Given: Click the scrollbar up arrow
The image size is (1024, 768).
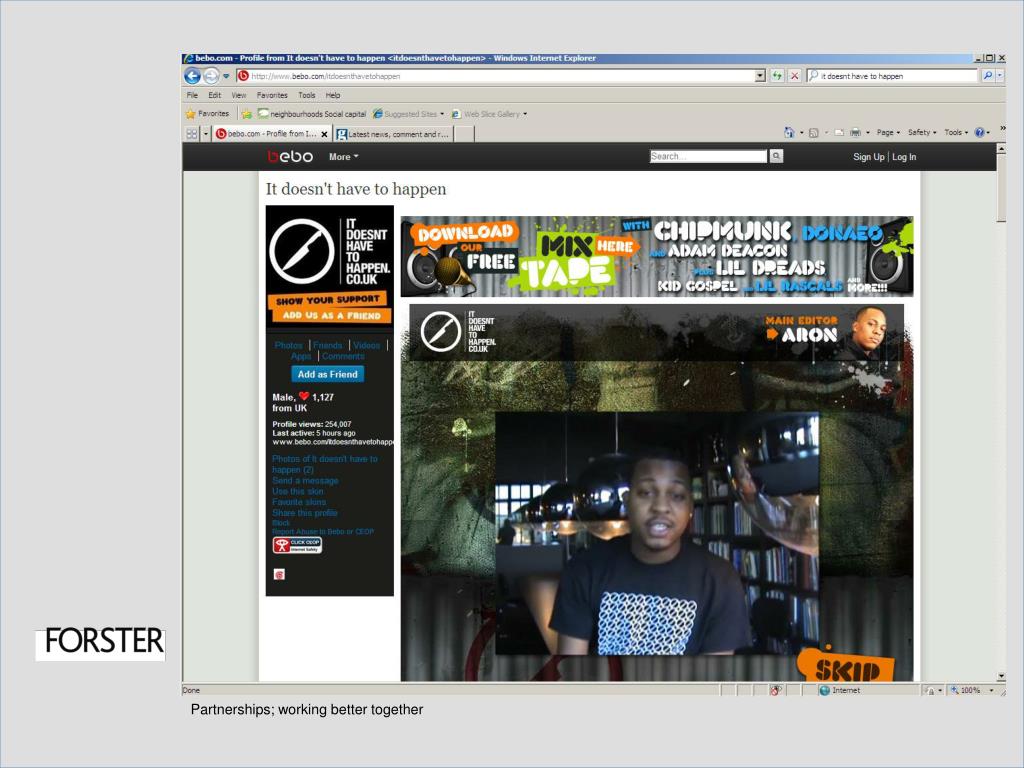Looking at the screenshot, I should coord(1001,149).
